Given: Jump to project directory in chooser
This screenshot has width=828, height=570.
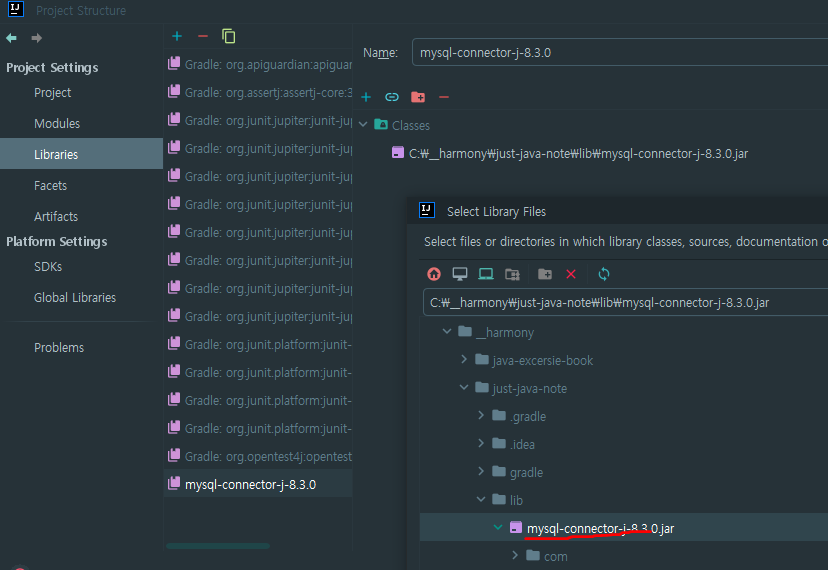Looking at the screenshot, I should pos(486,274).
